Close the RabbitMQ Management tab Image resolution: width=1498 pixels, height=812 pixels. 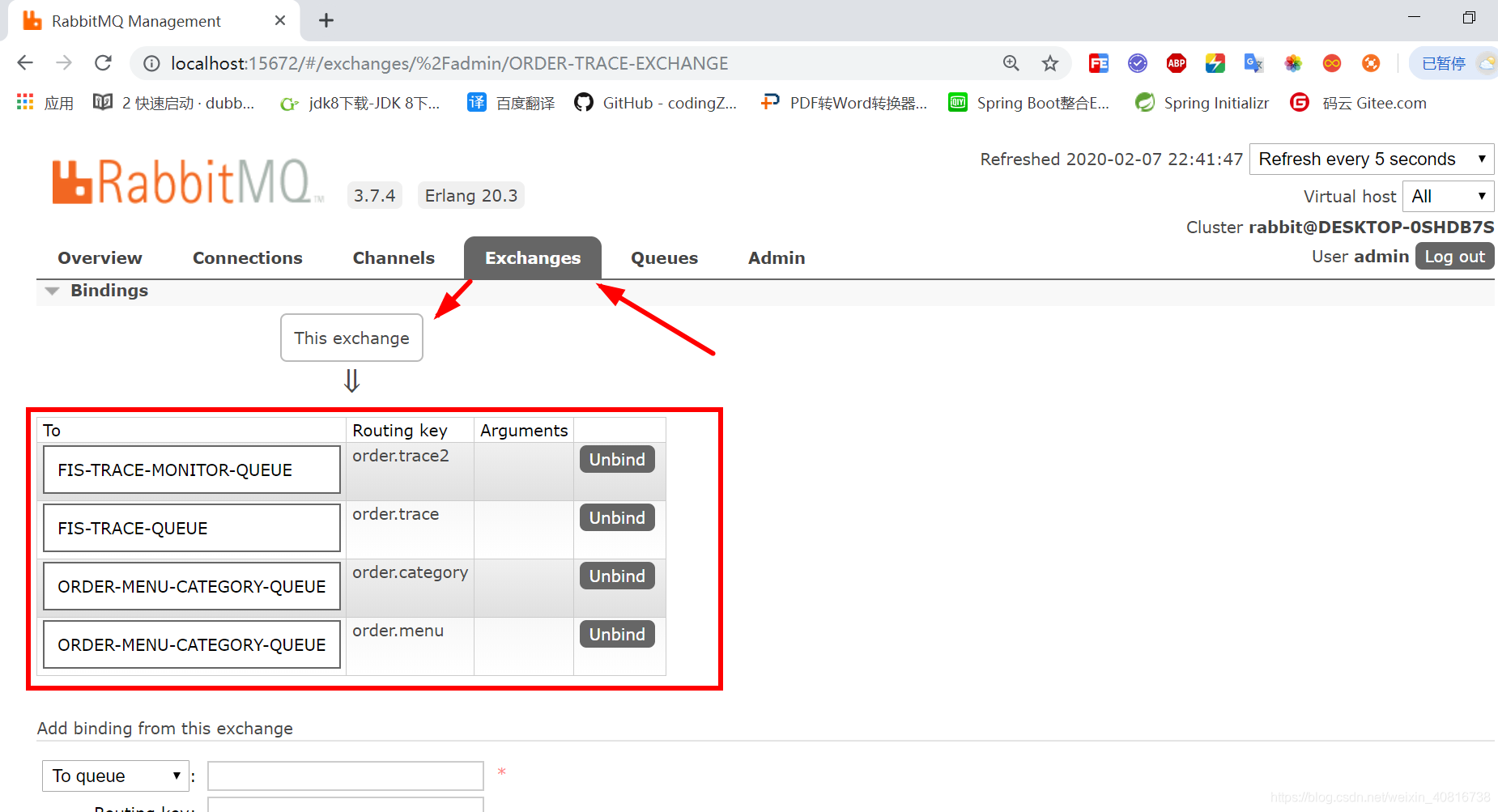click(x=280, y=20)
